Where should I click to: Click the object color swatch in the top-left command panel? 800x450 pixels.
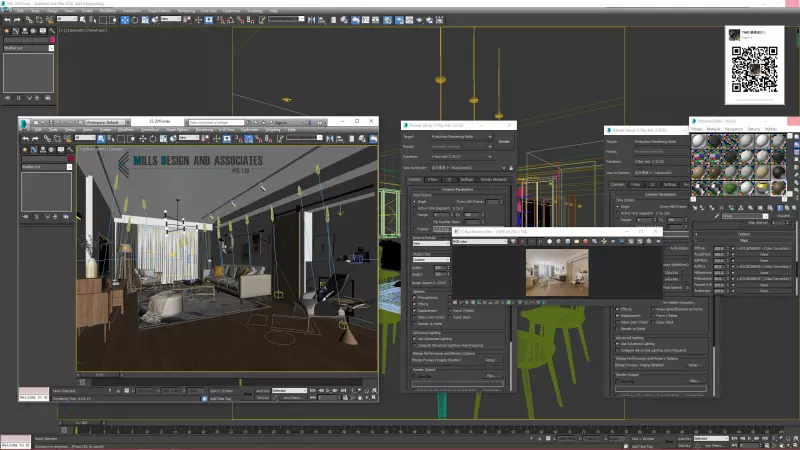(52, 39)
